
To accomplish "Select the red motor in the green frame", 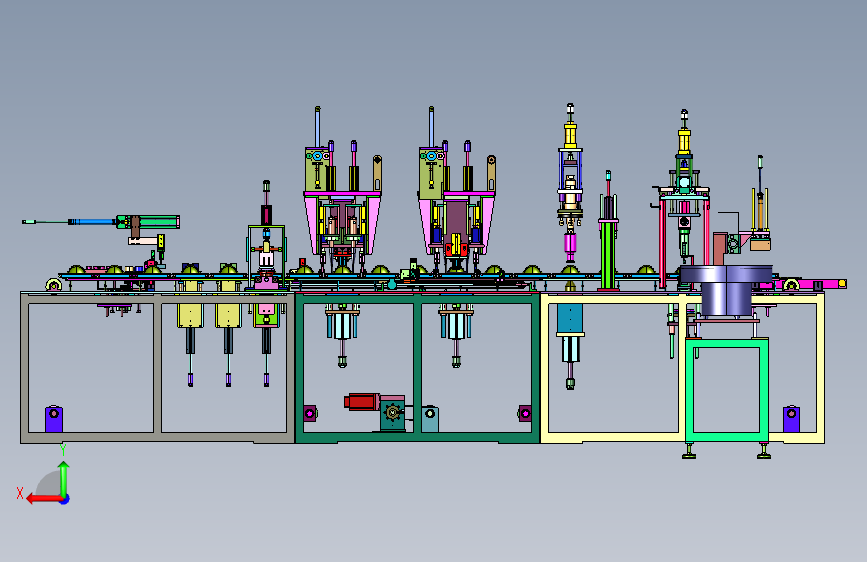I will 362,402.
